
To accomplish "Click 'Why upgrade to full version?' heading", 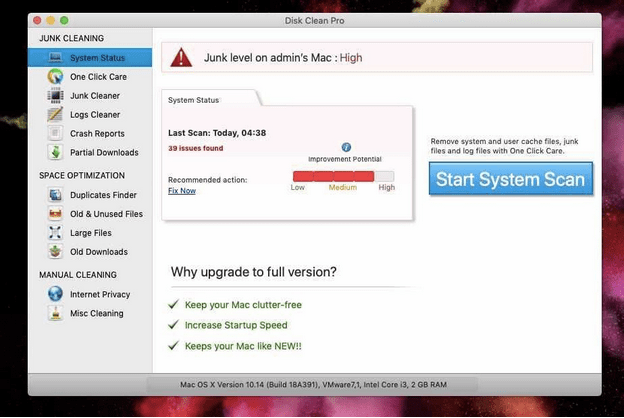I will 254,272.
